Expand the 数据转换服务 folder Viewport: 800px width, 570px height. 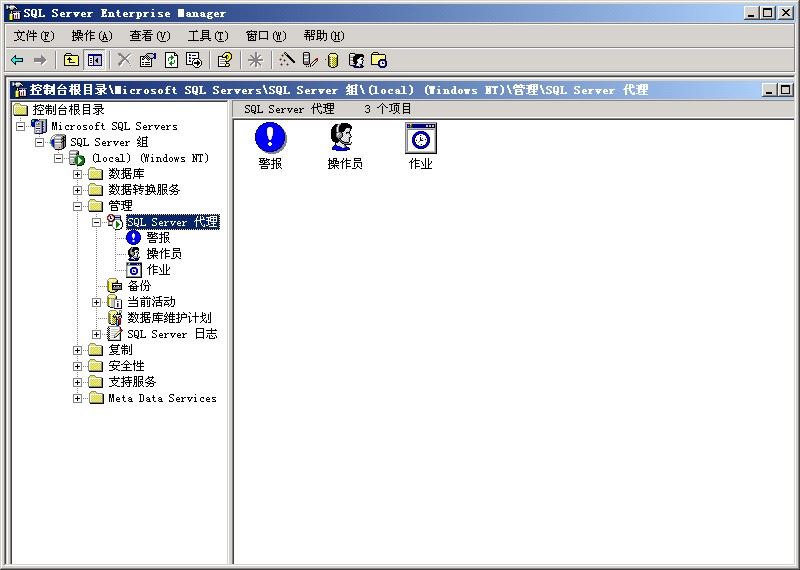coord(77,190)
